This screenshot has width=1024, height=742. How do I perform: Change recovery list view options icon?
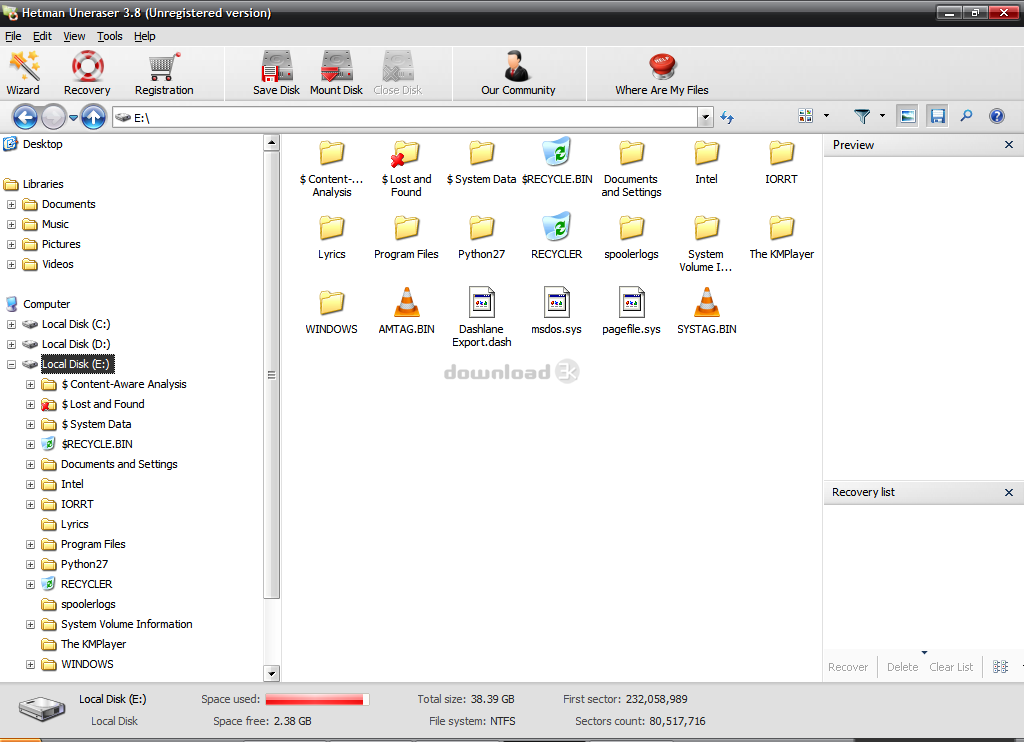pos(1000,667)
